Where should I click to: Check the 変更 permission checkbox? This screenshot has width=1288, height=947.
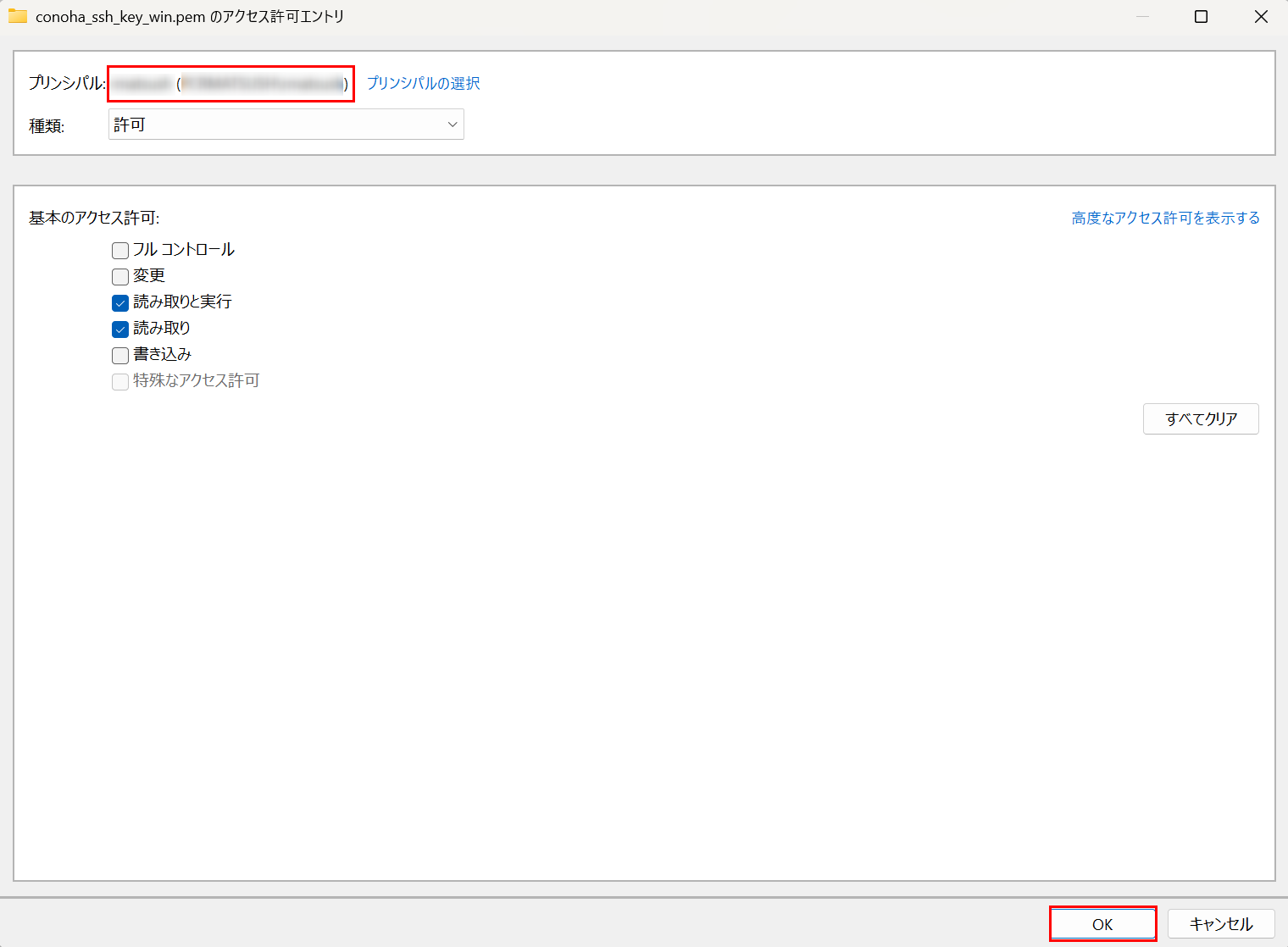coord(120,277)
